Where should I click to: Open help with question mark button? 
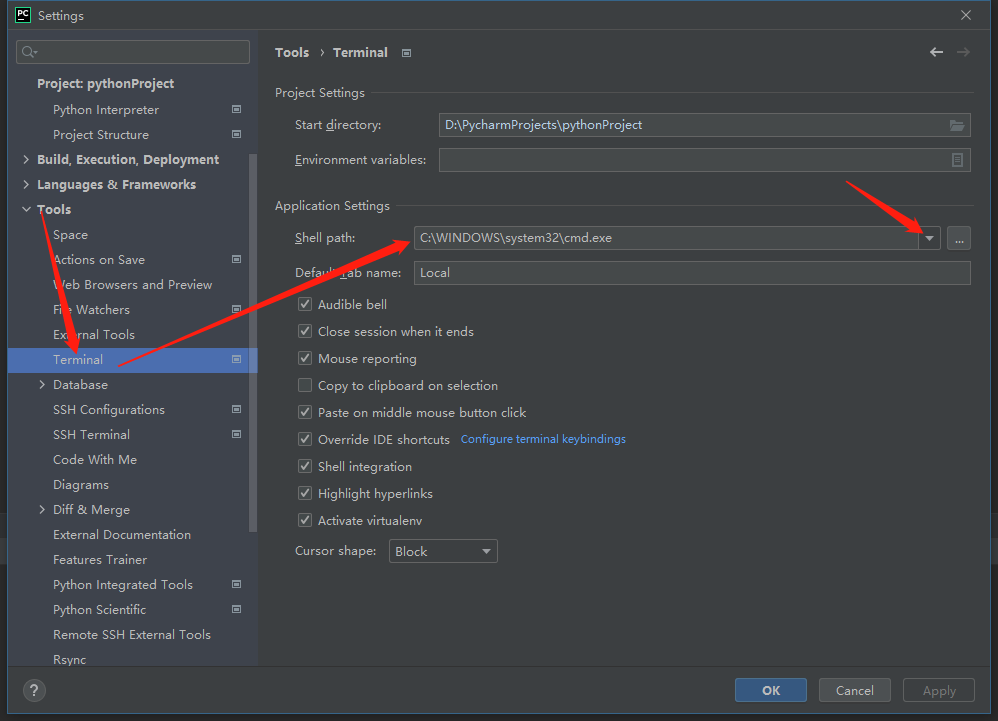(x=34, y=690)
